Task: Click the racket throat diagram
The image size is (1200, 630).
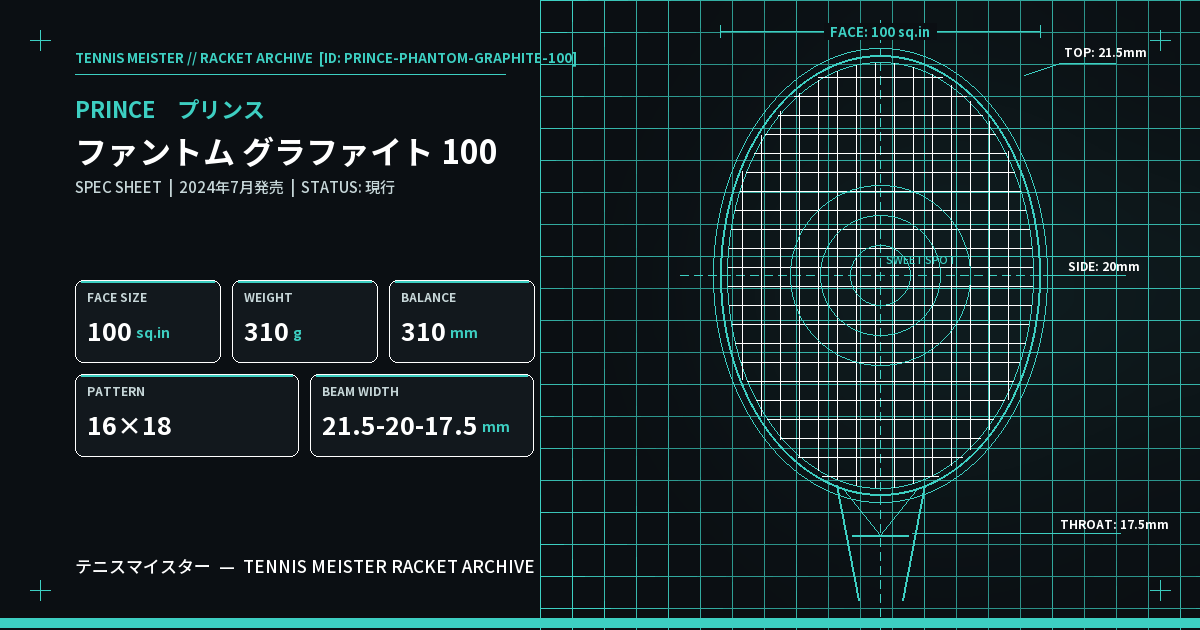Action: pos(880,545)
